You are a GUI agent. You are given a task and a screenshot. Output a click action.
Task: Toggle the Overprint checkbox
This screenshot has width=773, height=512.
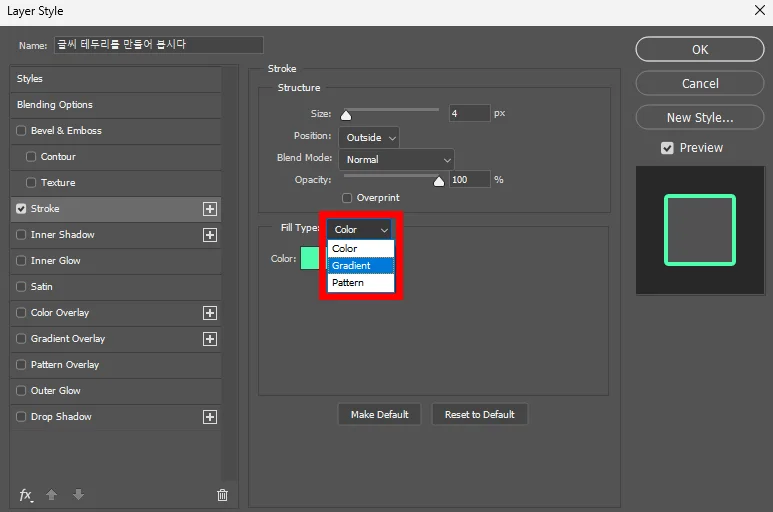click(x=347, y=198)
